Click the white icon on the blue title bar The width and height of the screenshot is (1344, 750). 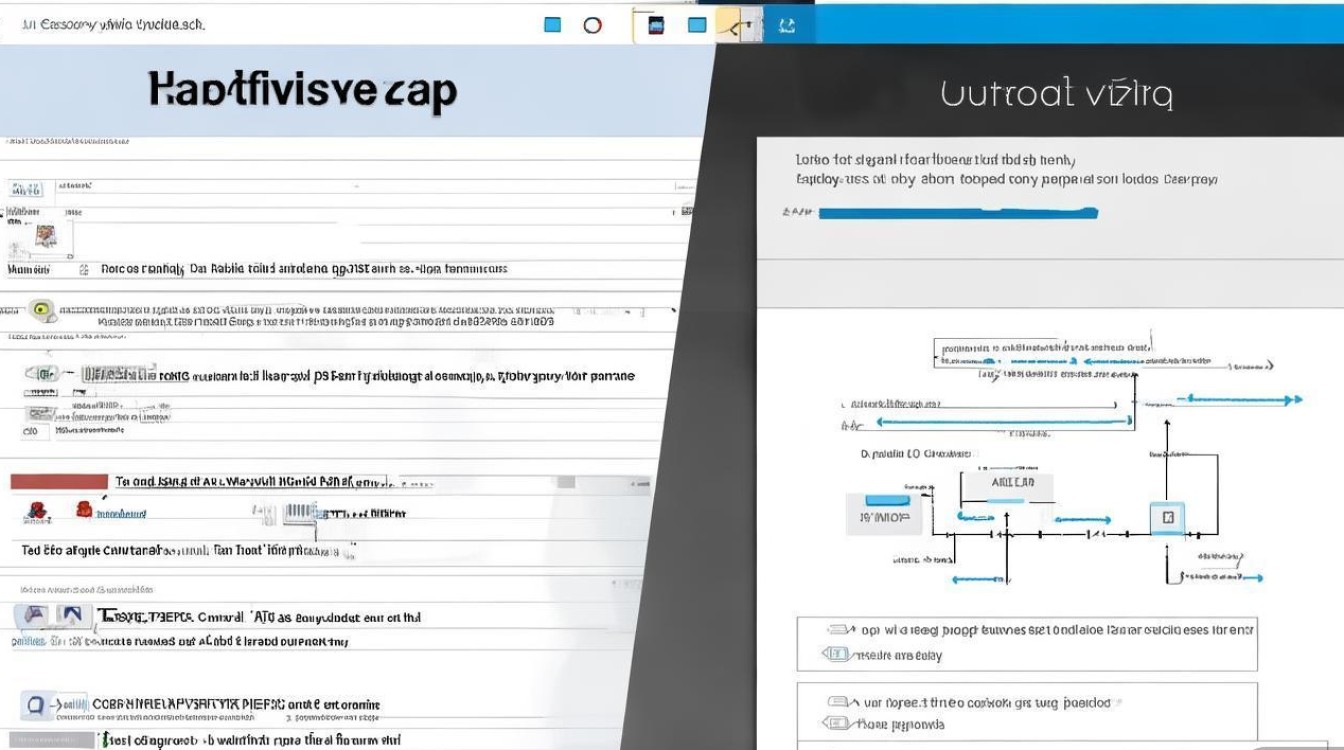787,25
